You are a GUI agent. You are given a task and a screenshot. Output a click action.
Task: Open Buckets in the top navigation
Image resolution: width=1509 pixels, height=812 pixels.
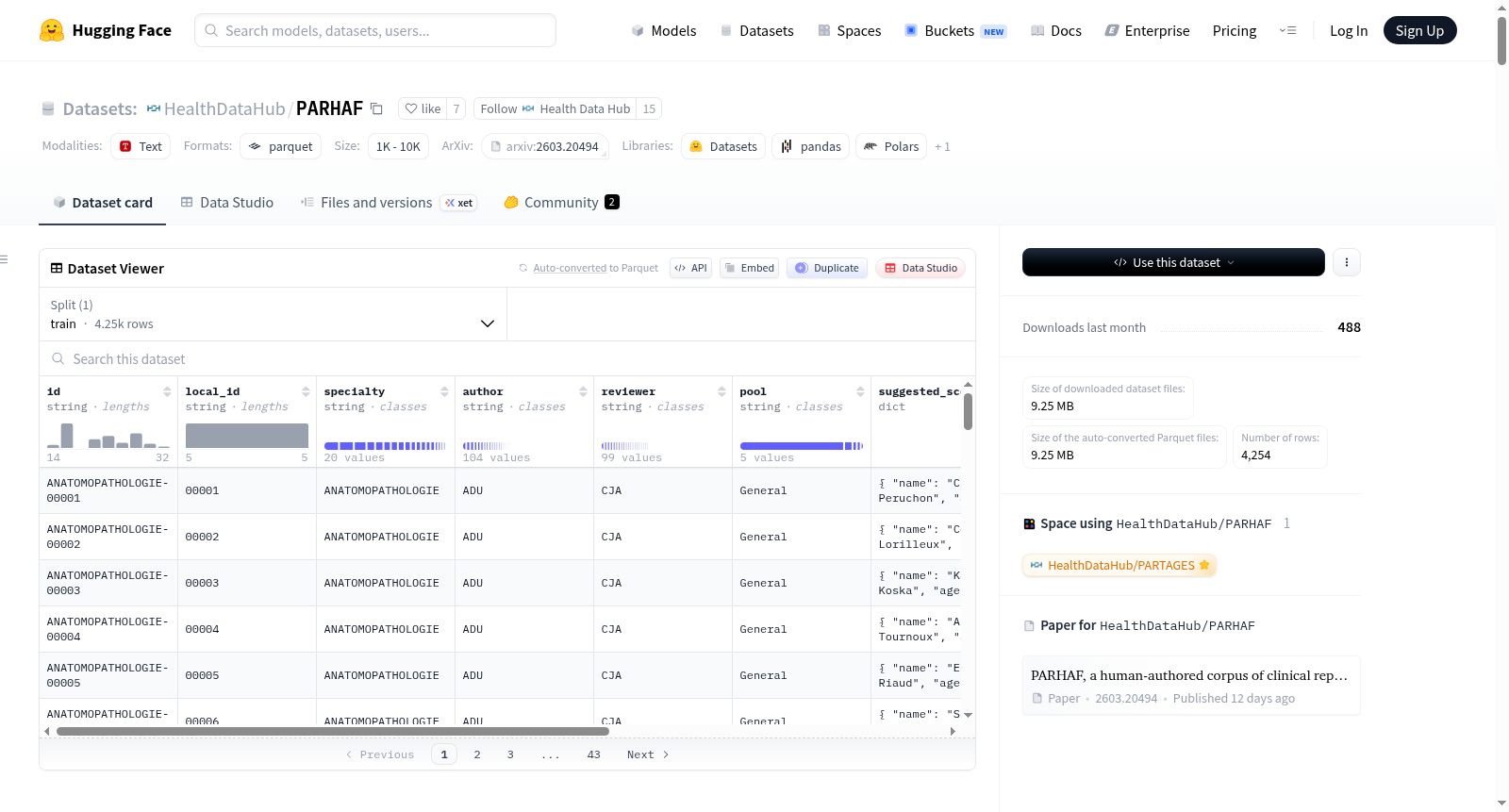(955, 30)
